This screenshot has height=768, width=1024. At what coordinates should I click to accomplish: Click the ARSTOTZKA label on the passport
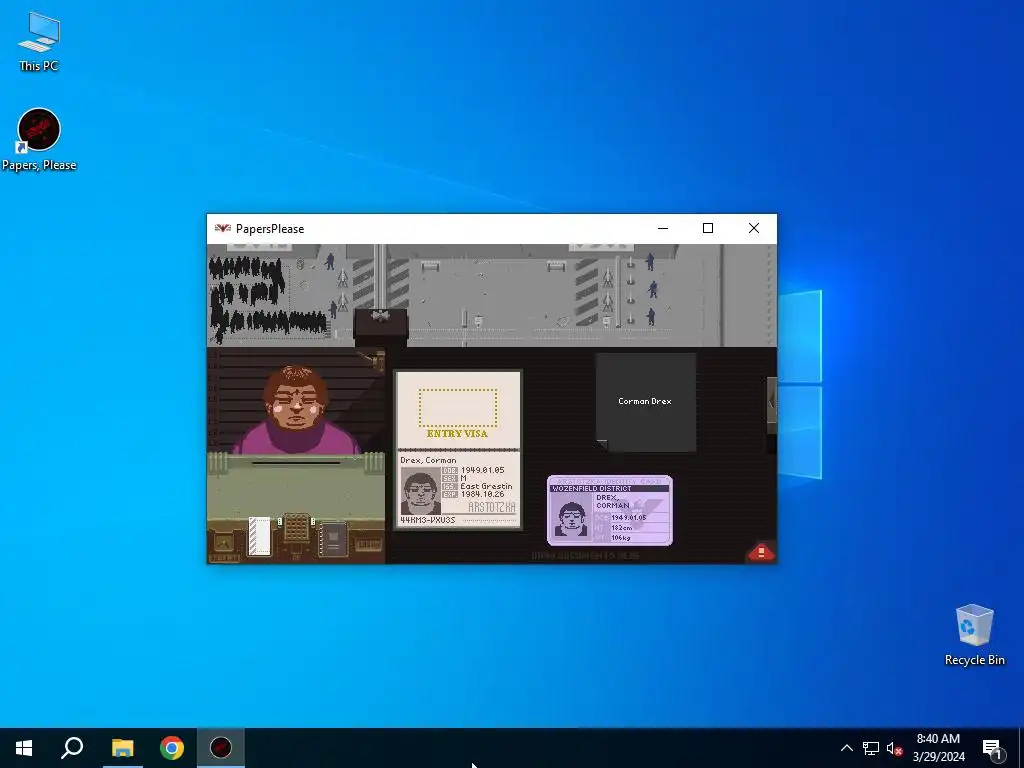tap(492, 507)
